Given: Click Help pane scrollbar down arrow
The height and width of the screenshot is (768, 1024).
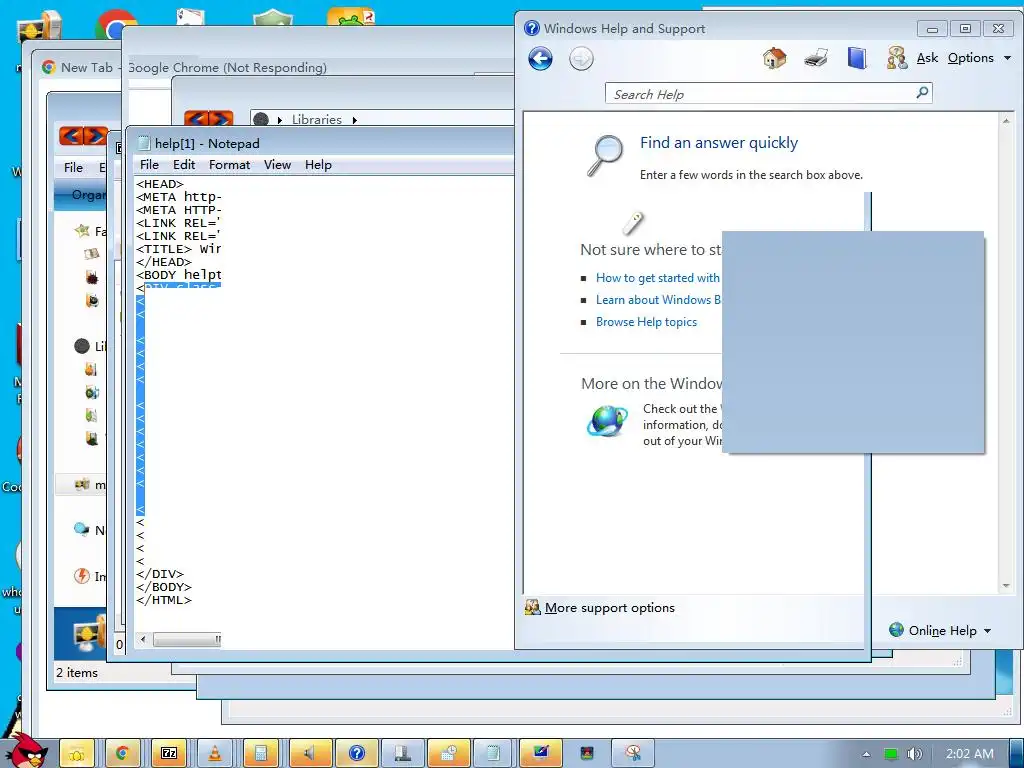Looking at the screenshot, I should pyautogui.click(x=1006, y=586).
